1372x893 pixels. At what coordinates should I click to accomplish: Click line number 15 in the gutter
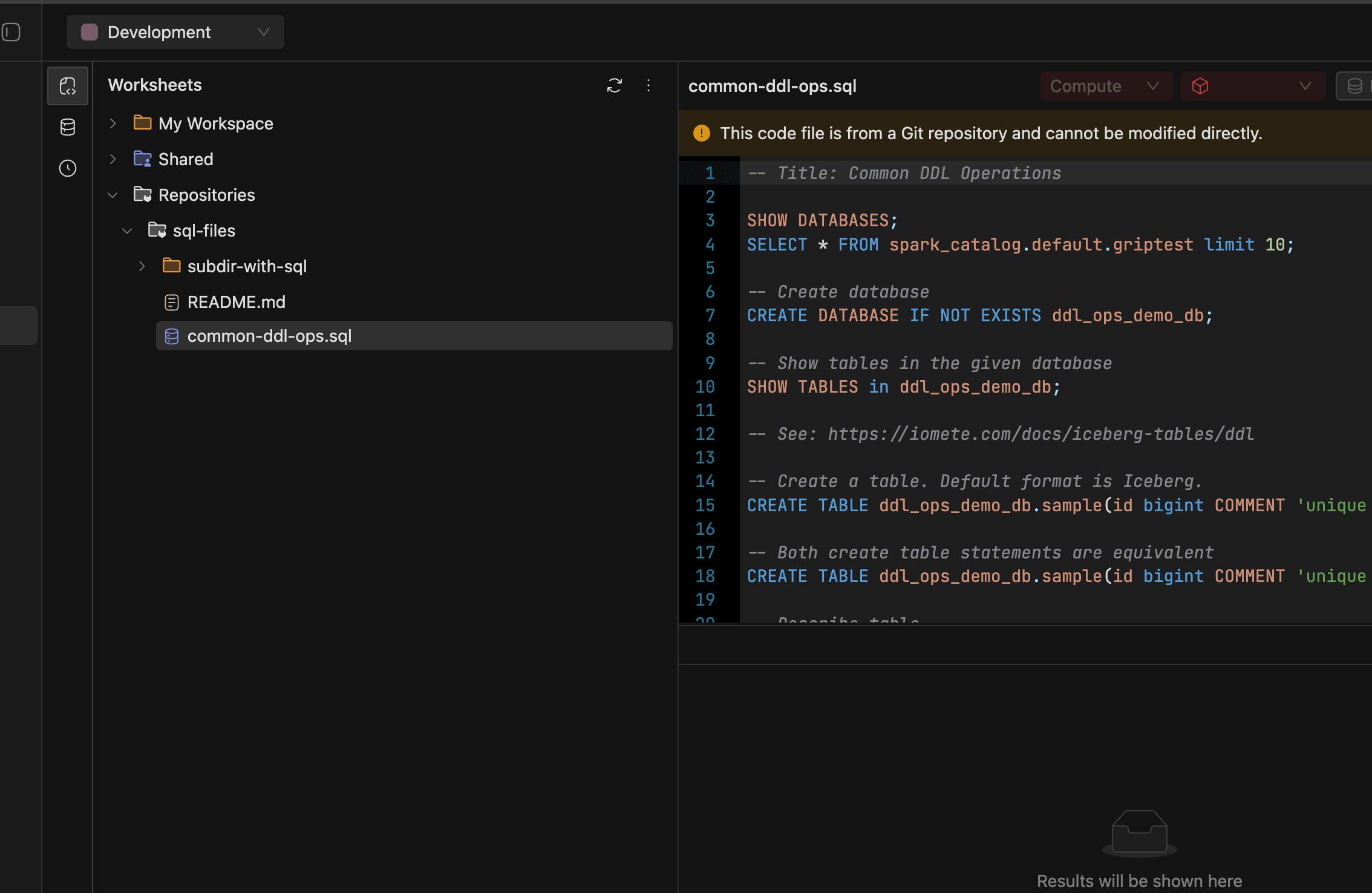point(705,505)
